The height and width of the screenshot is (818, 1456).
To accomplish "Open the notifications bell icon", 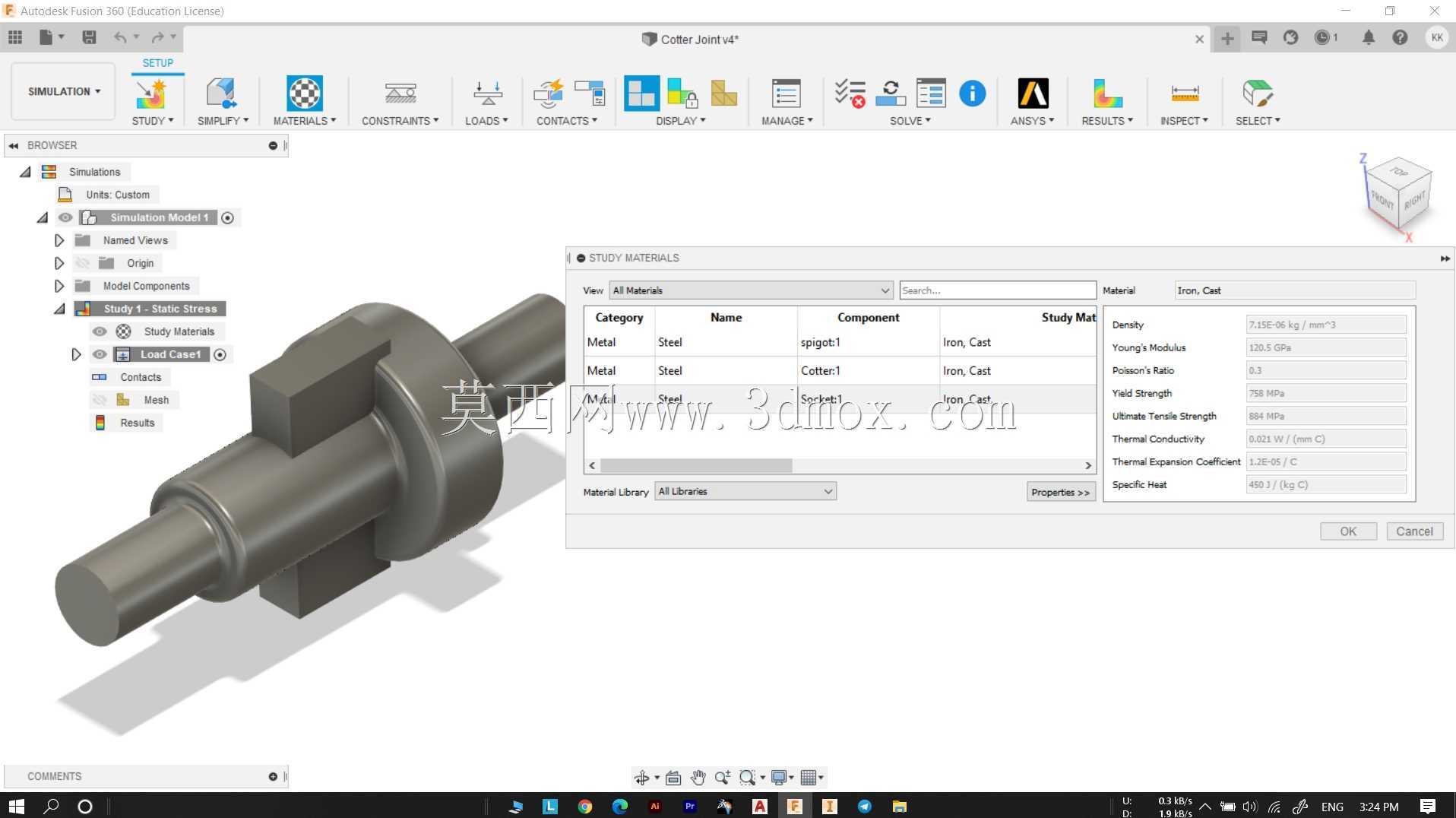I will coord(1368,37).
